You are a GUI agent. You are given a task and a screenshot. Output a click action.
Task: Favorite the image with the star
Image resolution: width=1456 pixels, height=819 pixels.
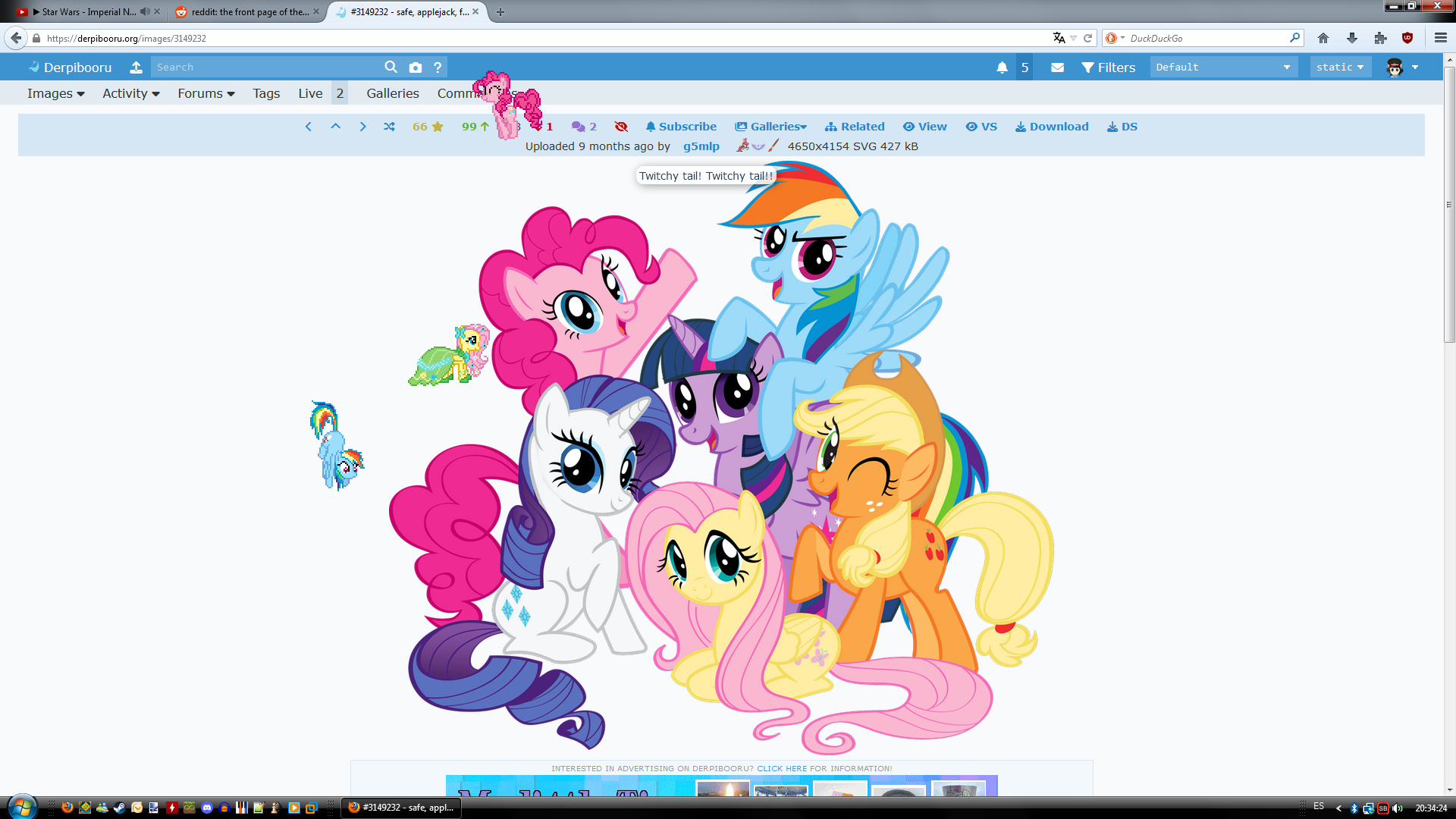[x=437, y=127]
